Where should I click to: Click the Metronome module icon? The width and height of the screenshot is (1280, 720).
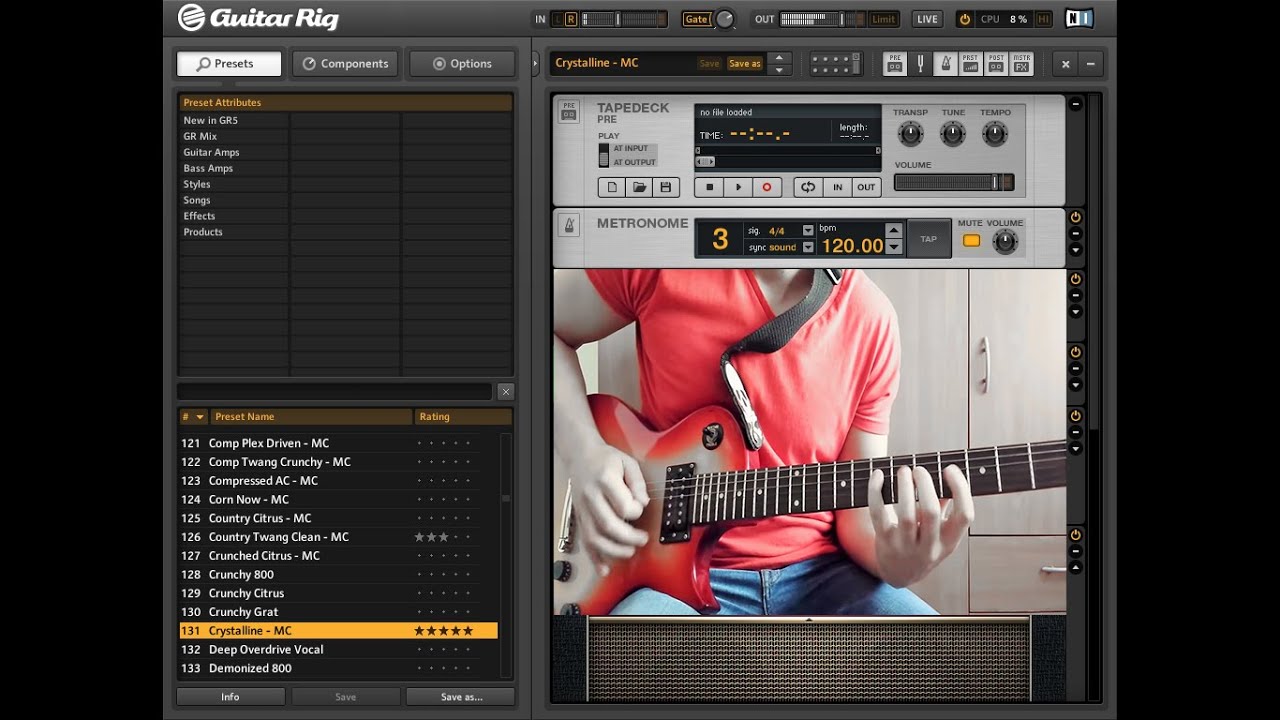tap(569, 225)
